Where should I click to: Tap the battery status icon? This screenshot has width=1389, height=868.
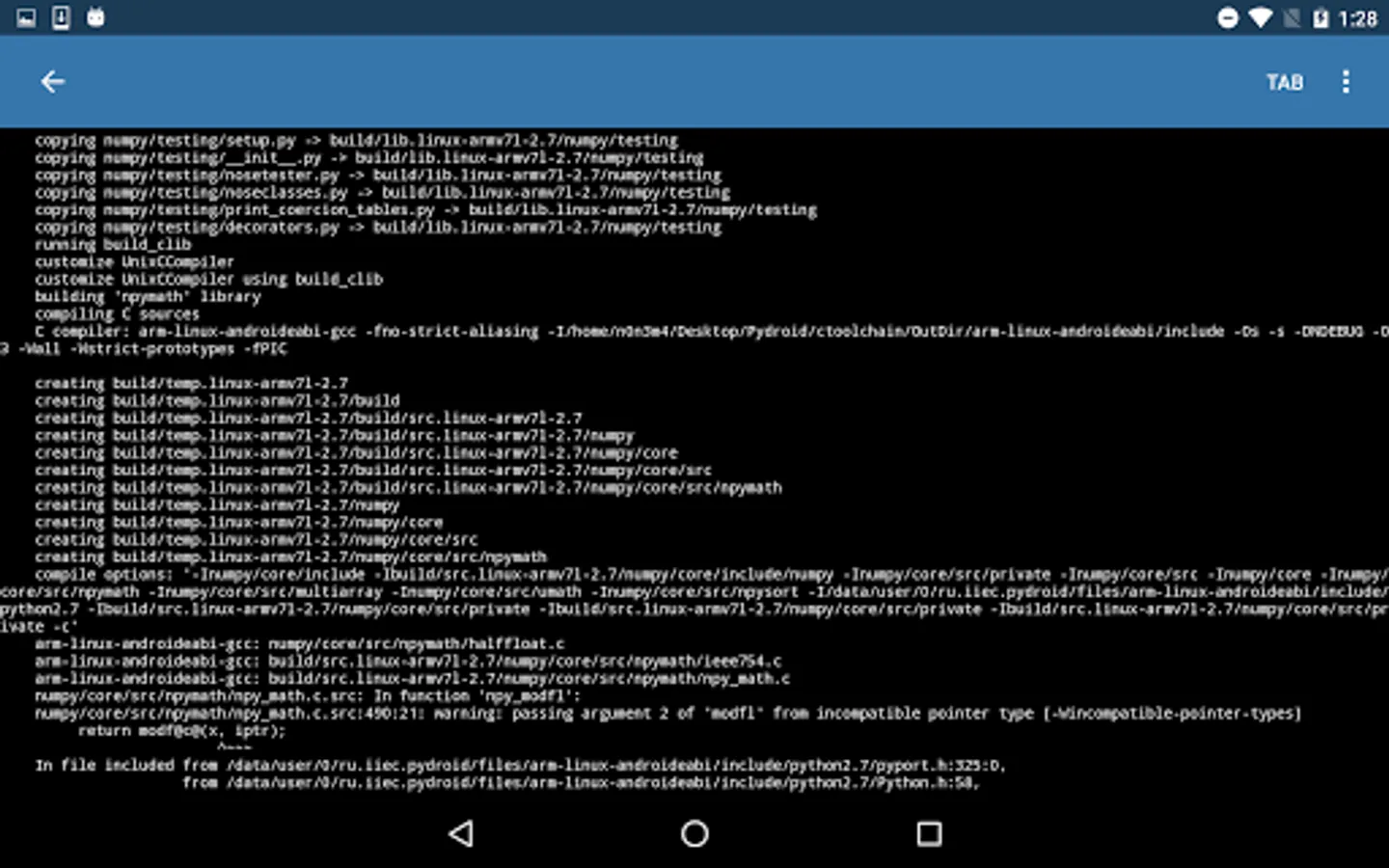coord(1321,18)
